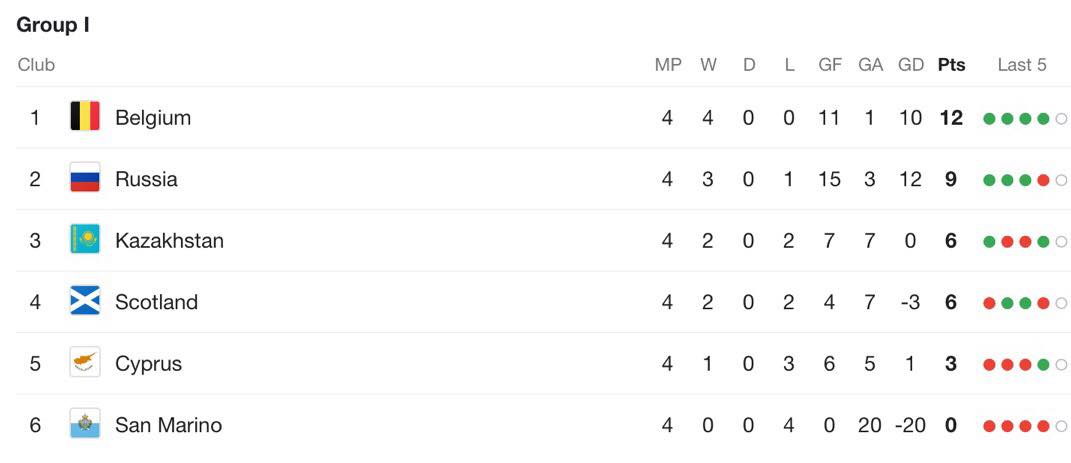Select the Kazakhstan team name

[x=169, y=240]
